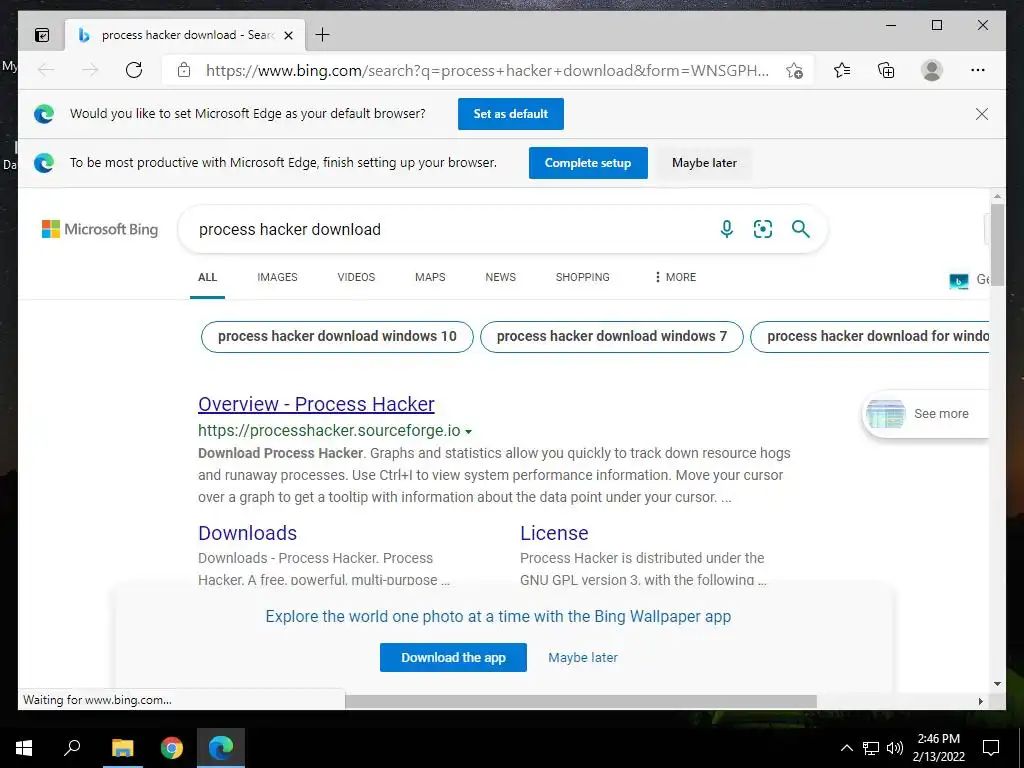Screen dimensions: 1024x768
Task: Select suggestion process hacker download windows 7
Action: [x=611, y=336]
